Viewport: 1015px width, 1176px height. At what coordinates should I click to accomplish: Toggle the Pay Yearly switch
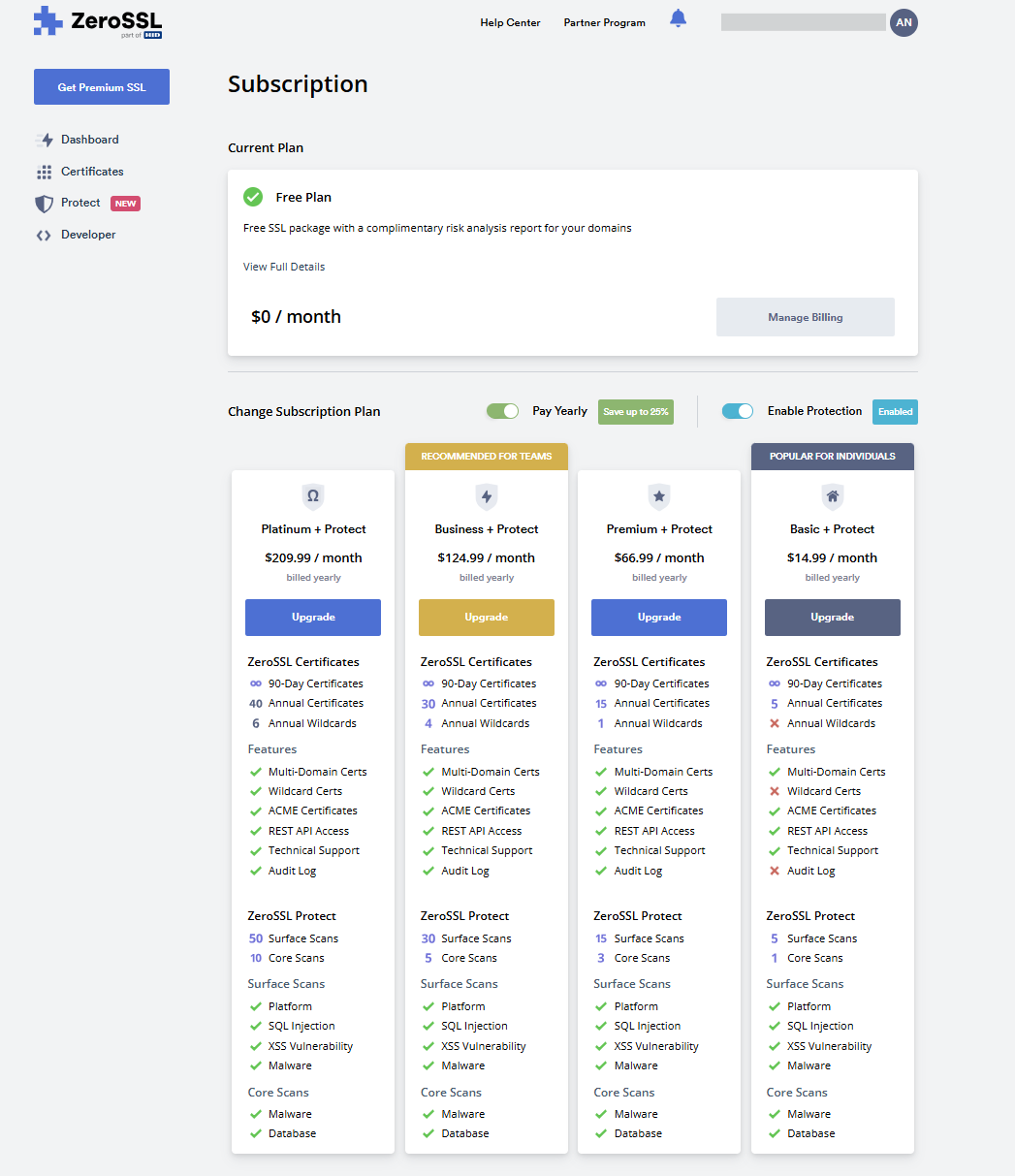[x=503, y=411]
